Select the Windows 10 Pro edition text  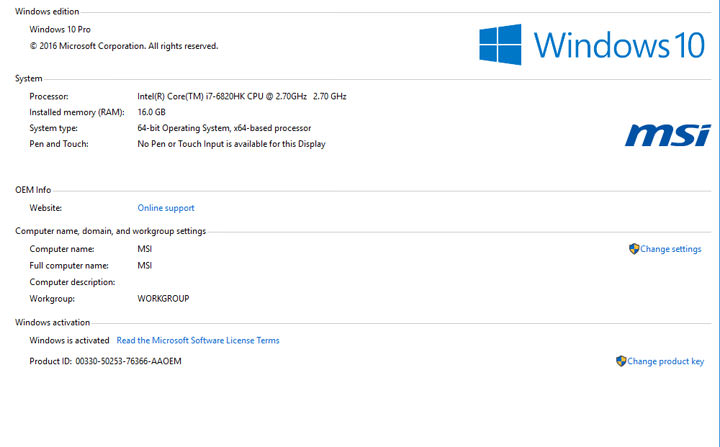[x=60, y=30]
